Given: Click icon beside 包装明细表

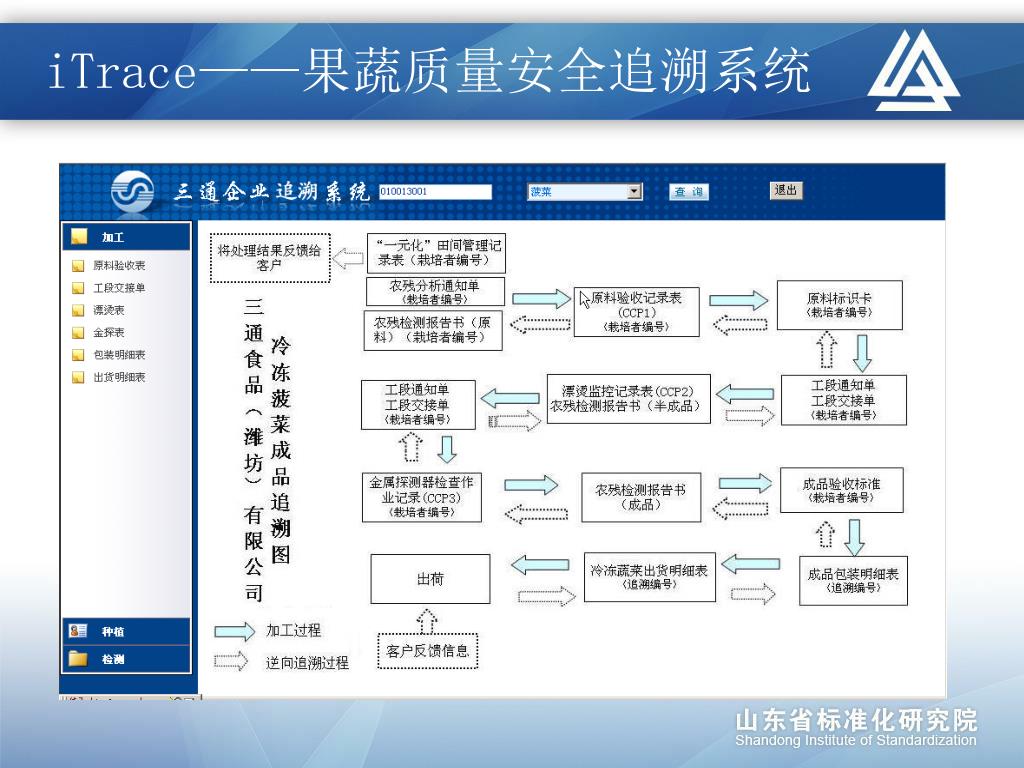Looking at the screenshot, I should coord(78,355).
